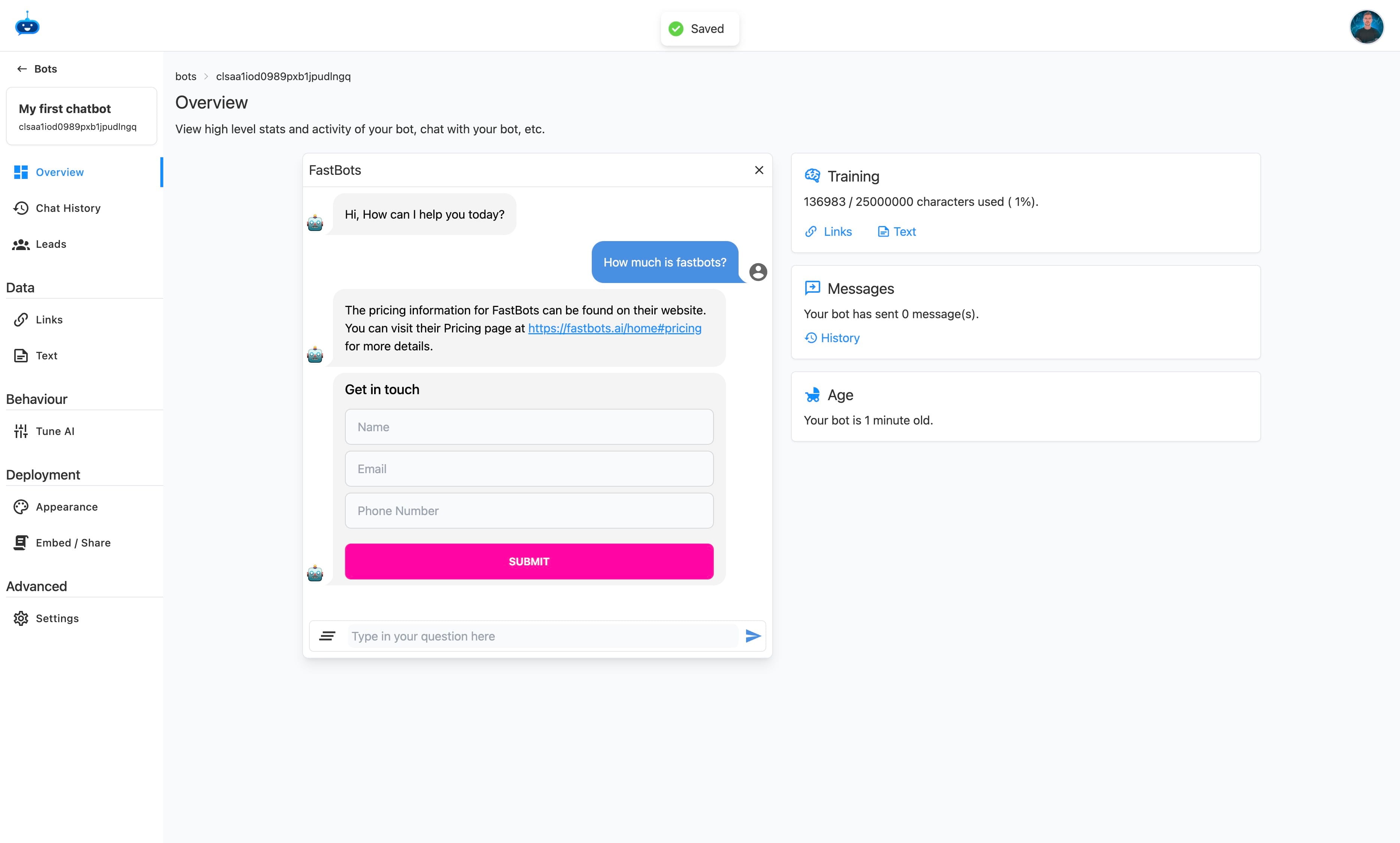Click the Settings gear icon

pos(21,618)
